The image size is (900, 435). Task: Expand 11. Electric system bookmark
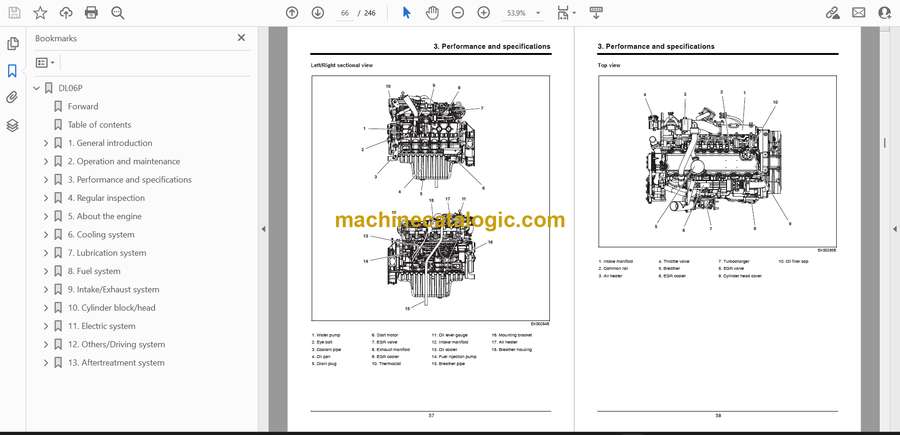click(x=46, y=326)
